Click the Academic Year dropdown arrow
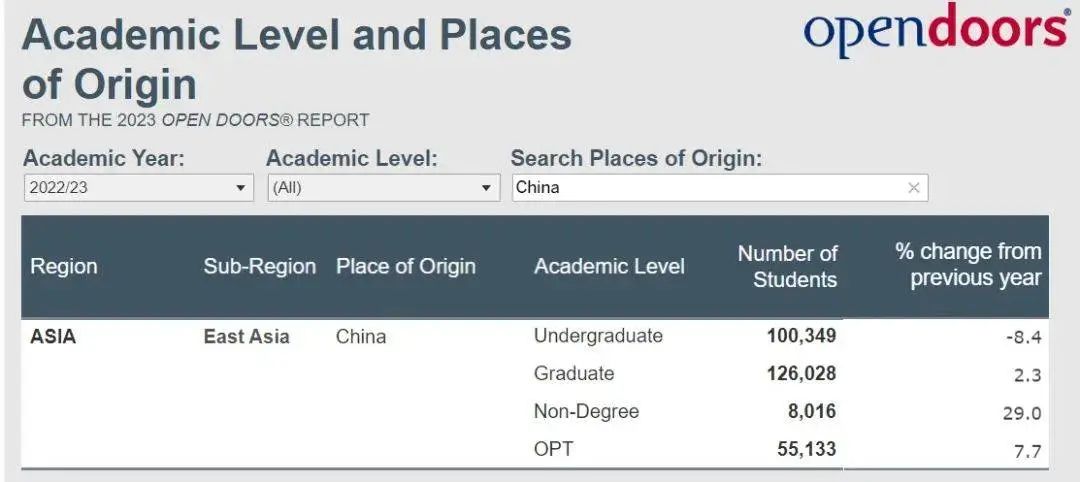The width and height of the screenshot is (1080, 482). click(240, 188)
